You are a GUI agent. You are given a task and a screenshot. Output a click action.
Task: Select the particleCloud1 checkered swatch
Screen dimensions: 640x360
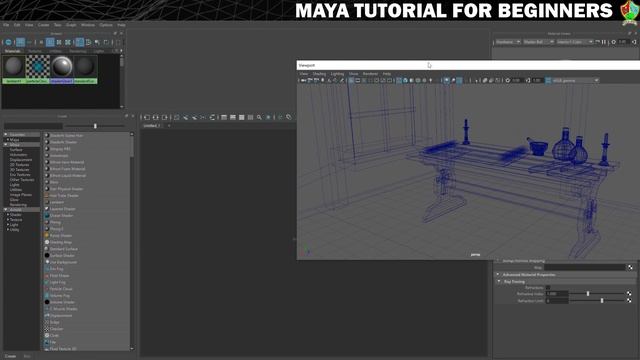click(x=38, y=69)
